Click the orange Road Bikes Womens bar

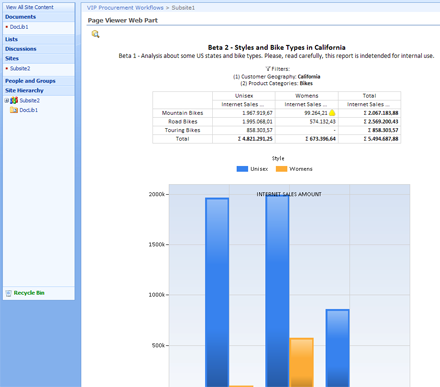[x=301, y=362]
